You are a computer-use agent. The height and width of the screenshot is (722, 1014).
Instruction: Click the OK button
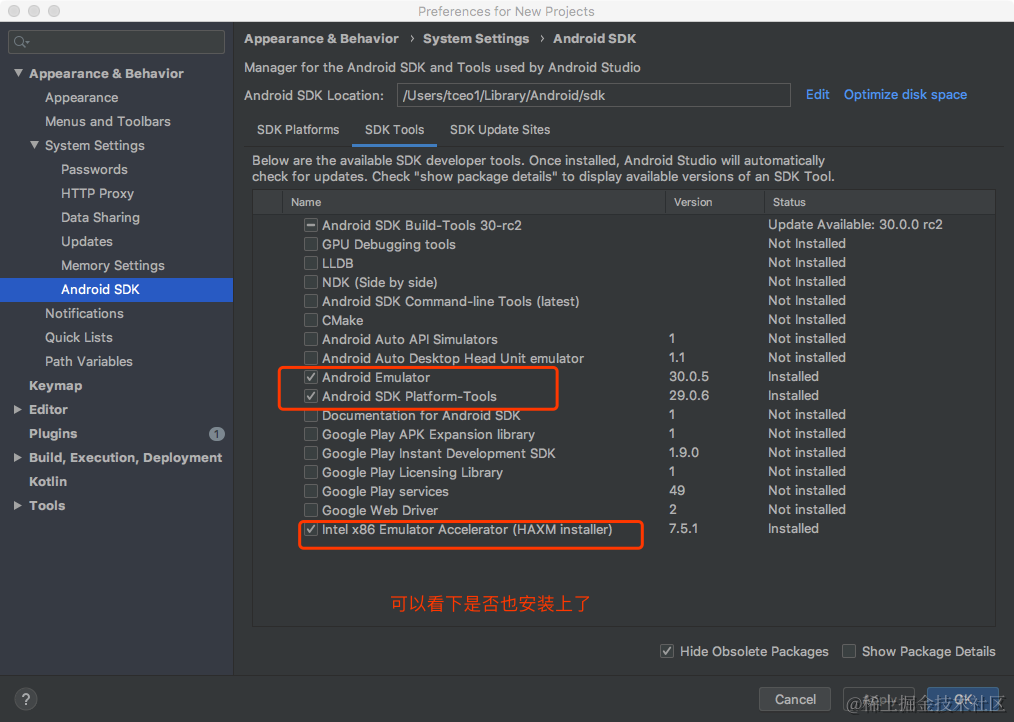pos(963,699)
